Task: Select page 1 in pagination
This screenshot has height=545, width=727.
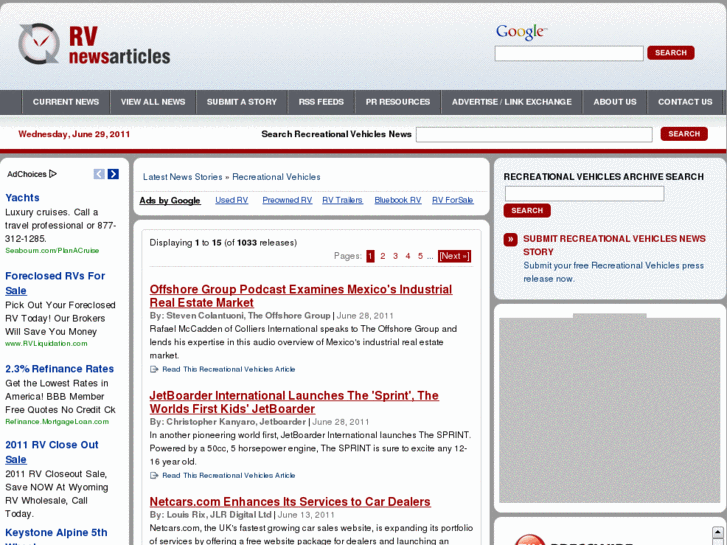Action: point(370,256)
